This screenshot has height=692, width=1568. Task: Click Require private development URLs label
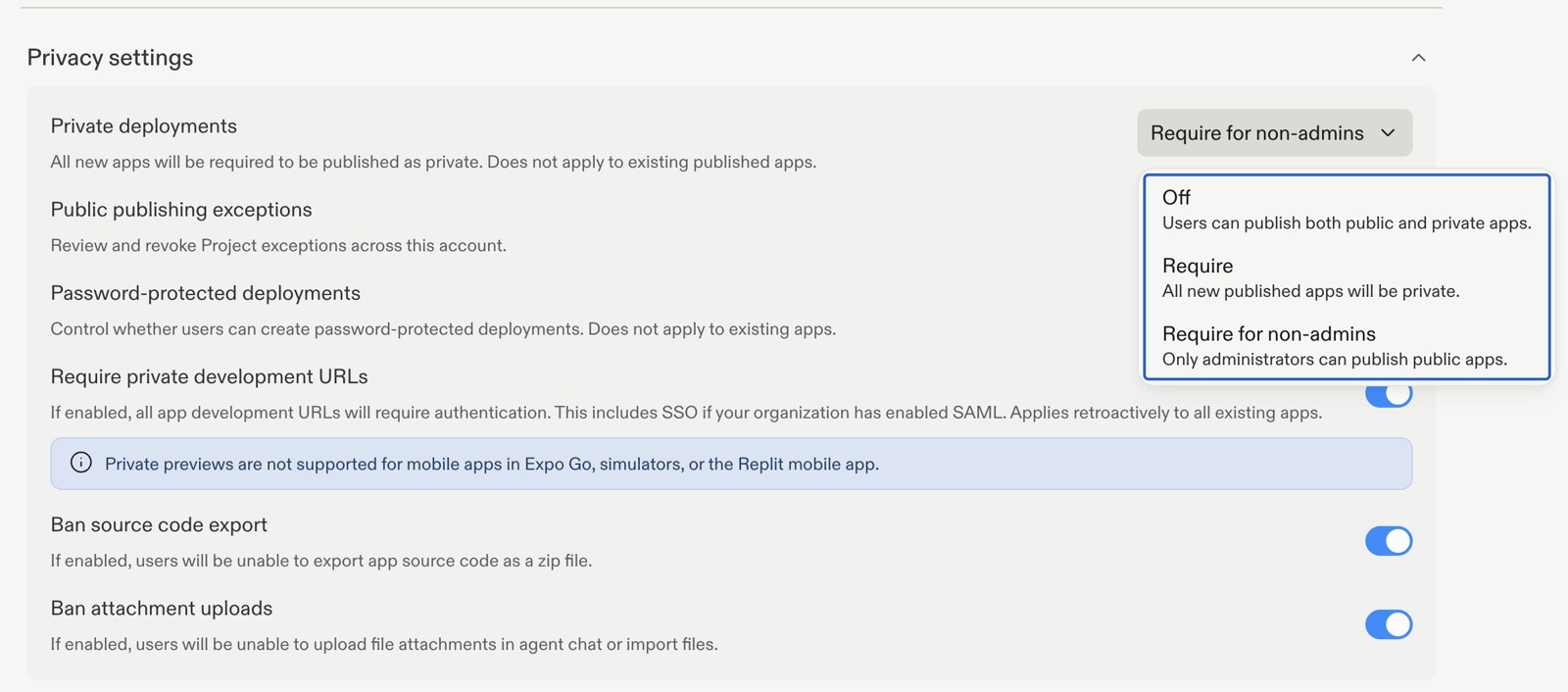click(210, 376)
